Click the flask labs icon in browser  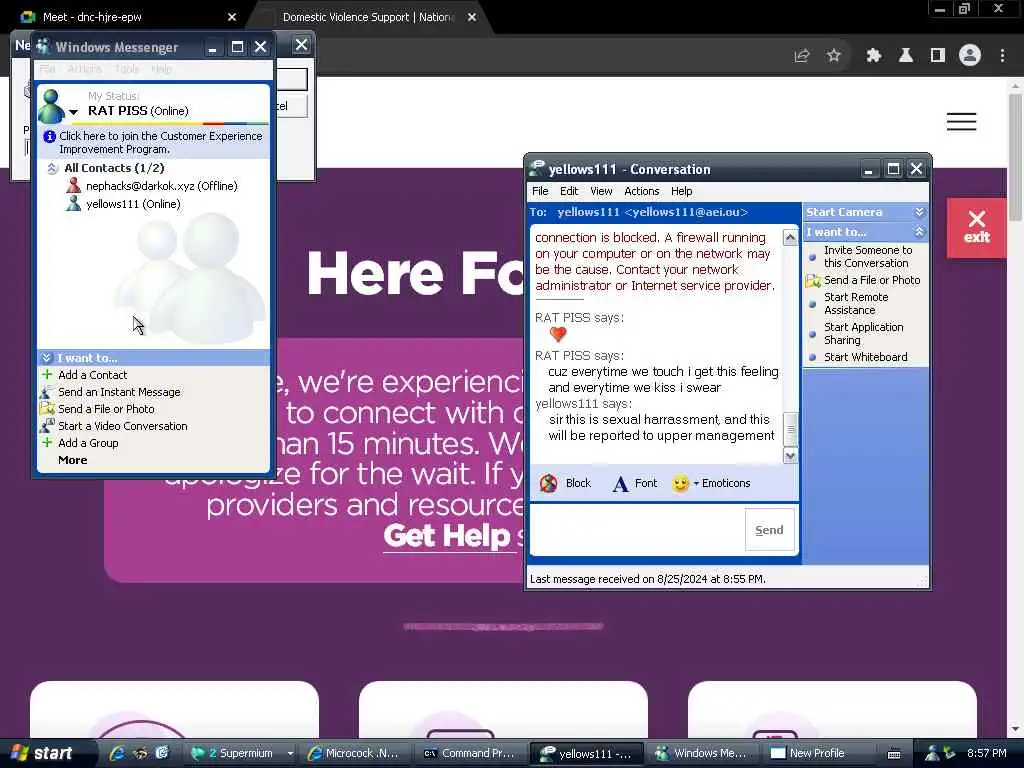906,56
